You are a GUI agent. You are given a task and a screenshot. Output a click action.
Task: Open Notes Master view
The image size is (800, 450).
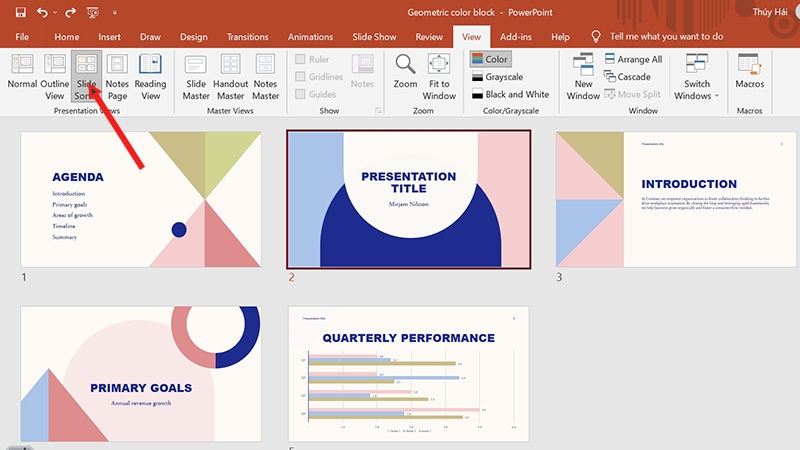[265, 76]
